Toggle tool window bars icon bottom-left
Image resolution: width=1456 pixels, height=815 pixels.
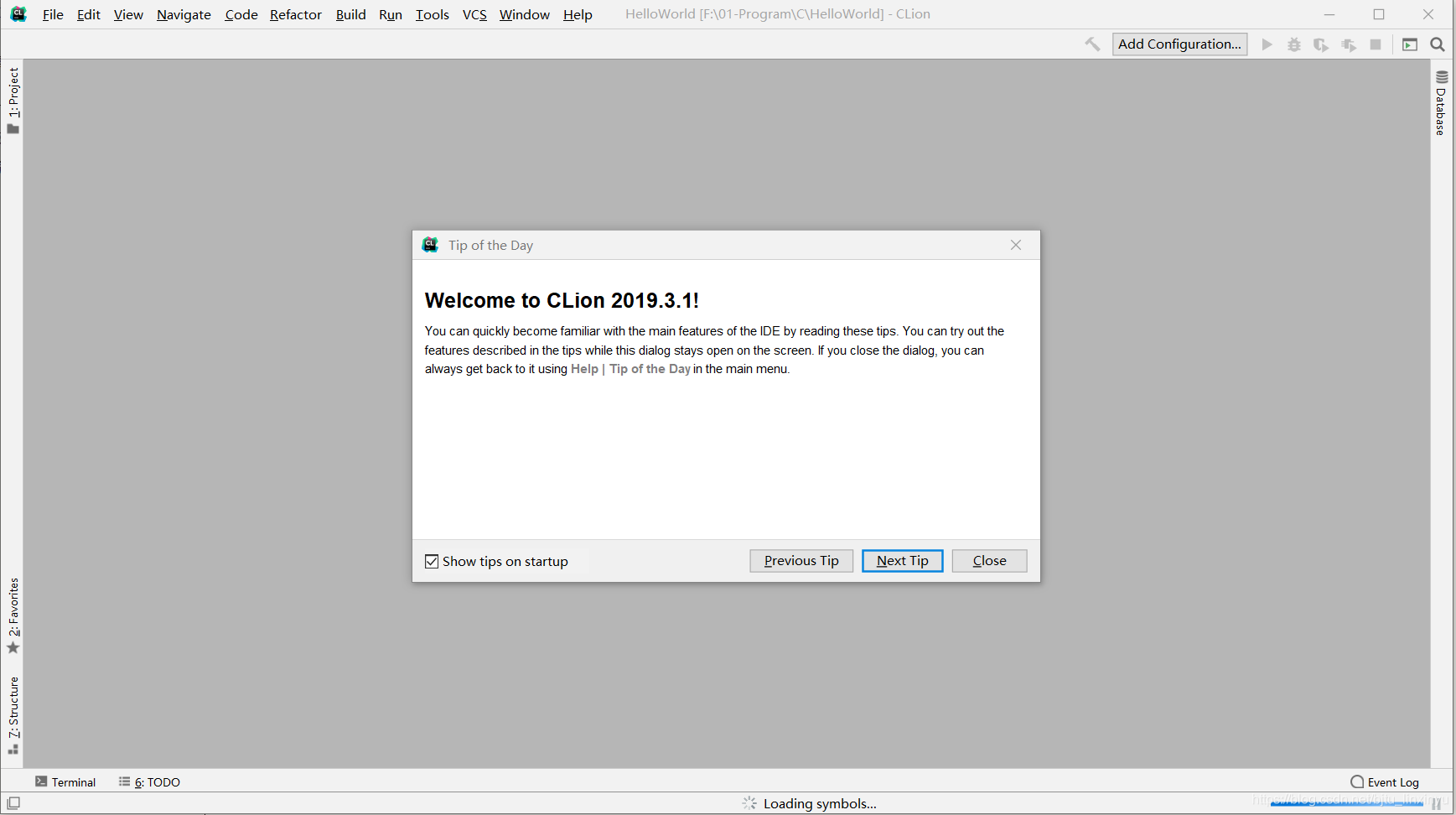point(13,803)
